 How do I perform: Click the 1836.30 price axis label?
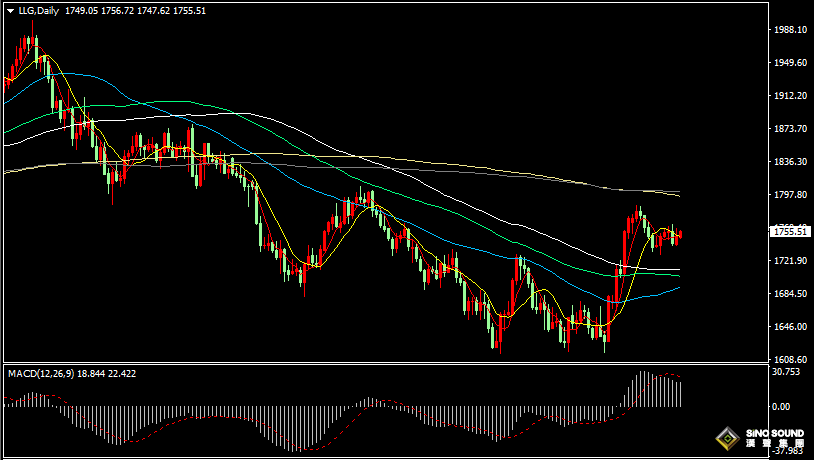[790, 162]
